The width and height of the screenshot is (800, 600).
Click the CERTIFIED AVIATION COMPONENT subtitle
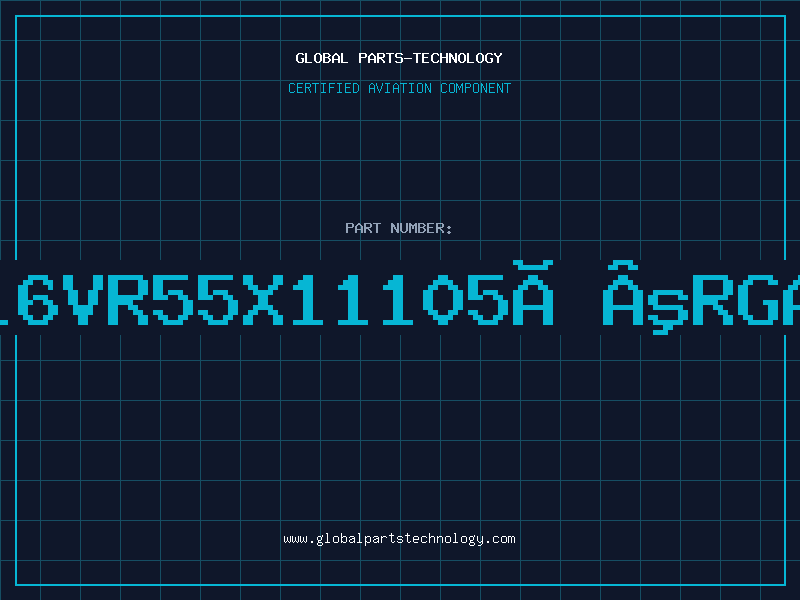[x=399, y=88]
